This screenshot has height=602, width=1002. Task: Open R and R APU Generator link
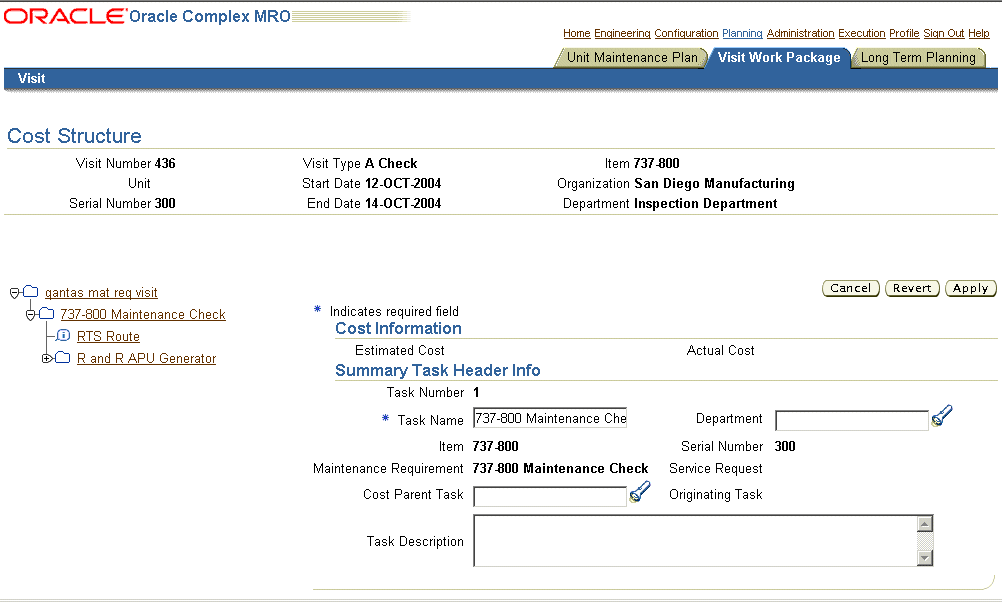pyautogui.click(x=146, y=359)
